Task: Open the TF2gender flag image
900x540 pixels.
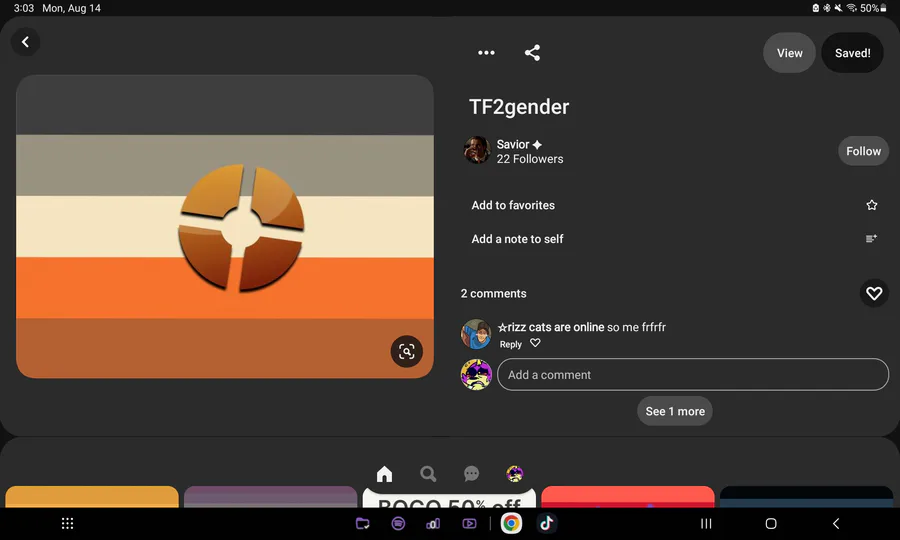Action: pyautogui.click(x=225, y=226)
